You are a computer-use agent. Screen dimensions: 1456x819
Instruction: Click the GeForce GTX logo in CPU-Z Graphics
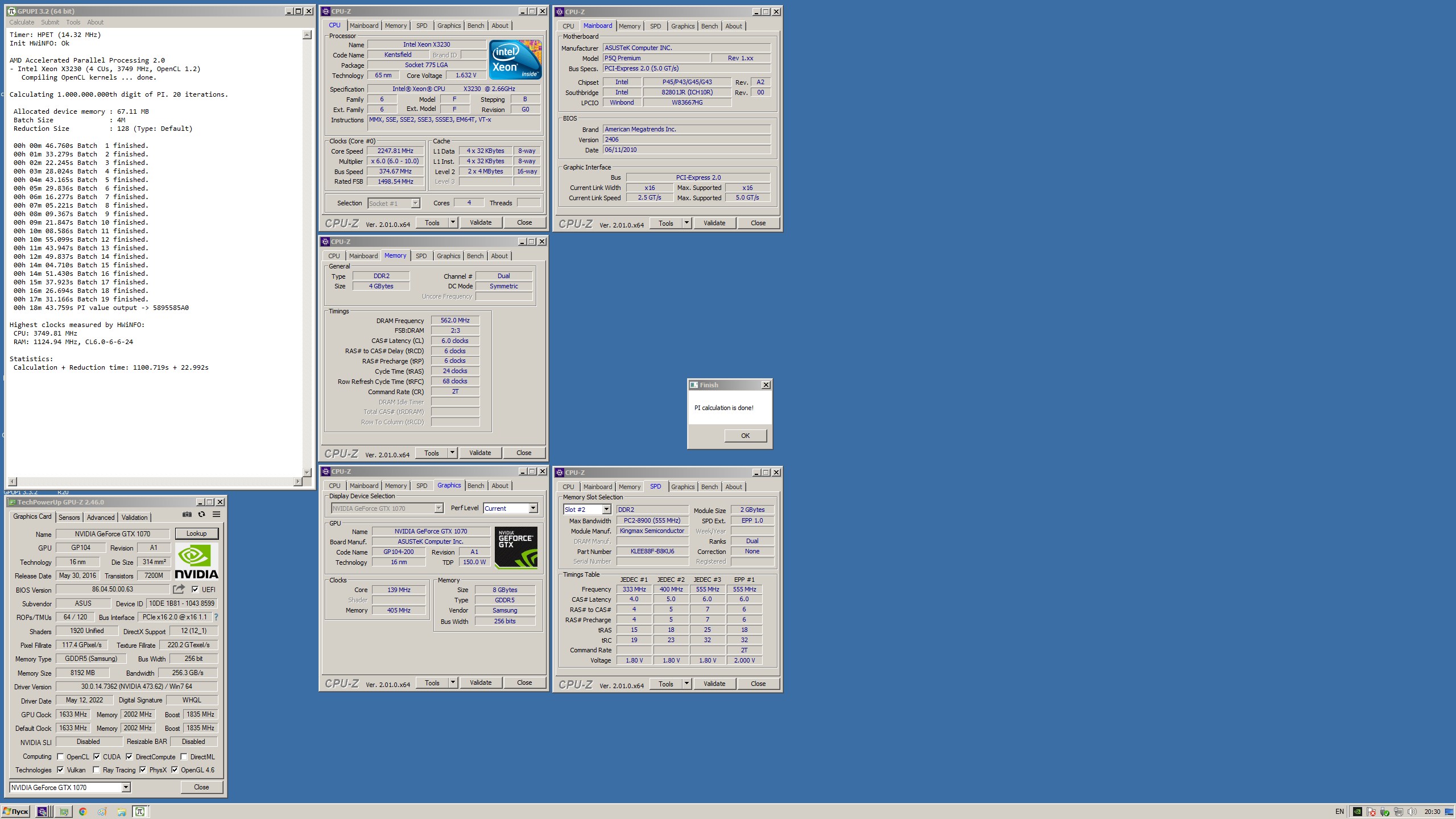coord(516,548)
